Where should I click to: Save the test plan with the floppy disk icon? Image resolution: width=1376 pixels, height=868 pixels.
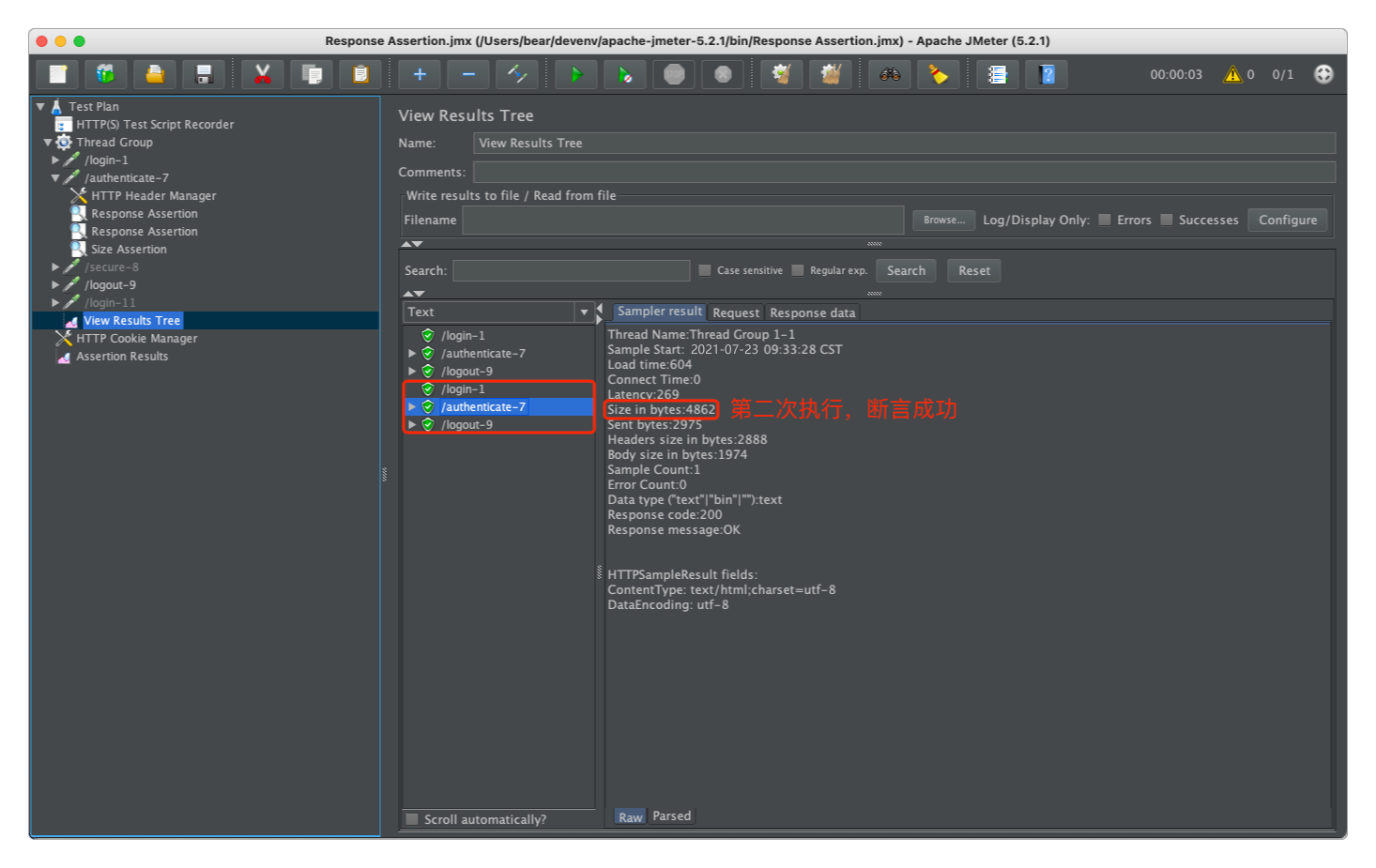204,74
